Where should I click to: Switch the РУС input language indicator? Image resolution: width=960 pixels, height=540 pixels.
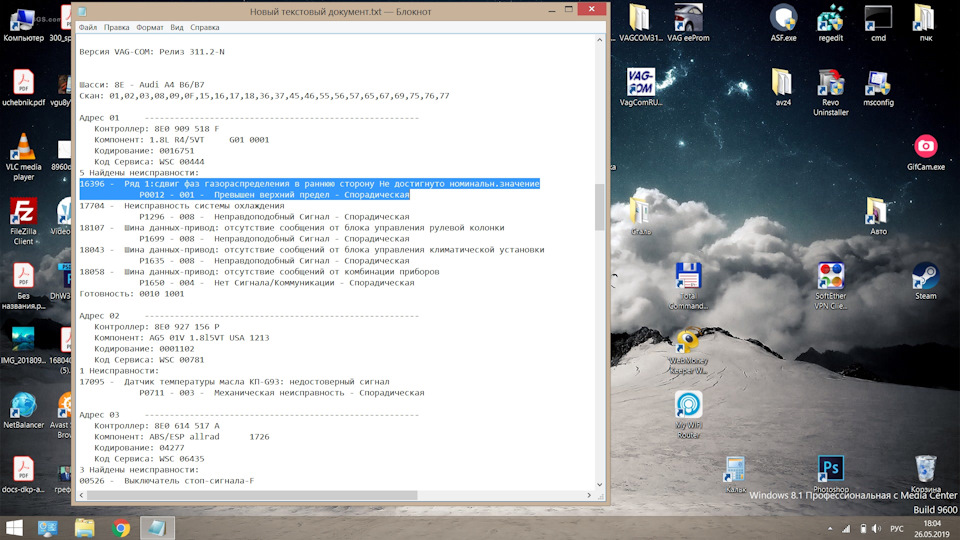pyautogui.click(x=897, y=528)
